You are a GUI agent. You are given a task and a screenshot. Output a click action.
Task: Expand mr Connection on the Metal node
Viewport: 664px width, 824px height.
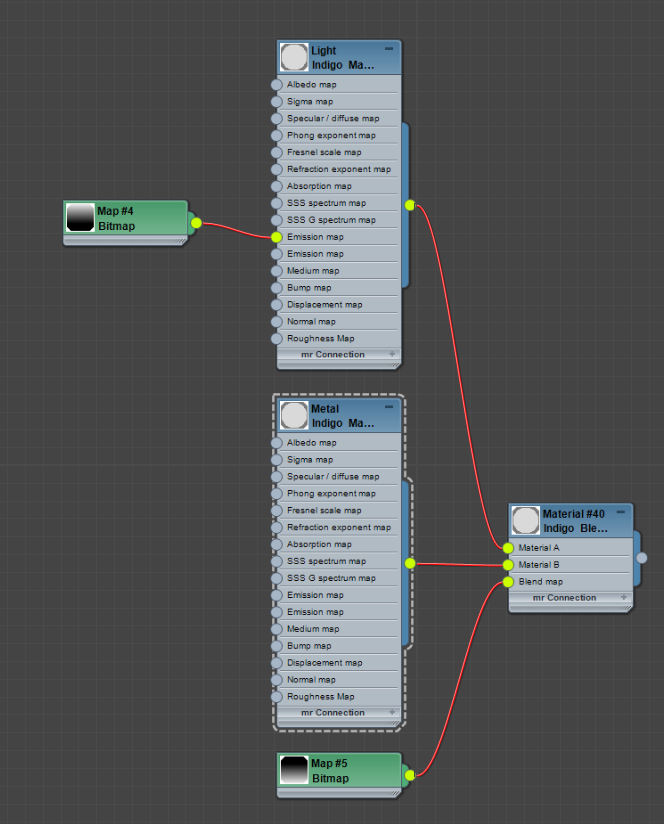[392, 712]
